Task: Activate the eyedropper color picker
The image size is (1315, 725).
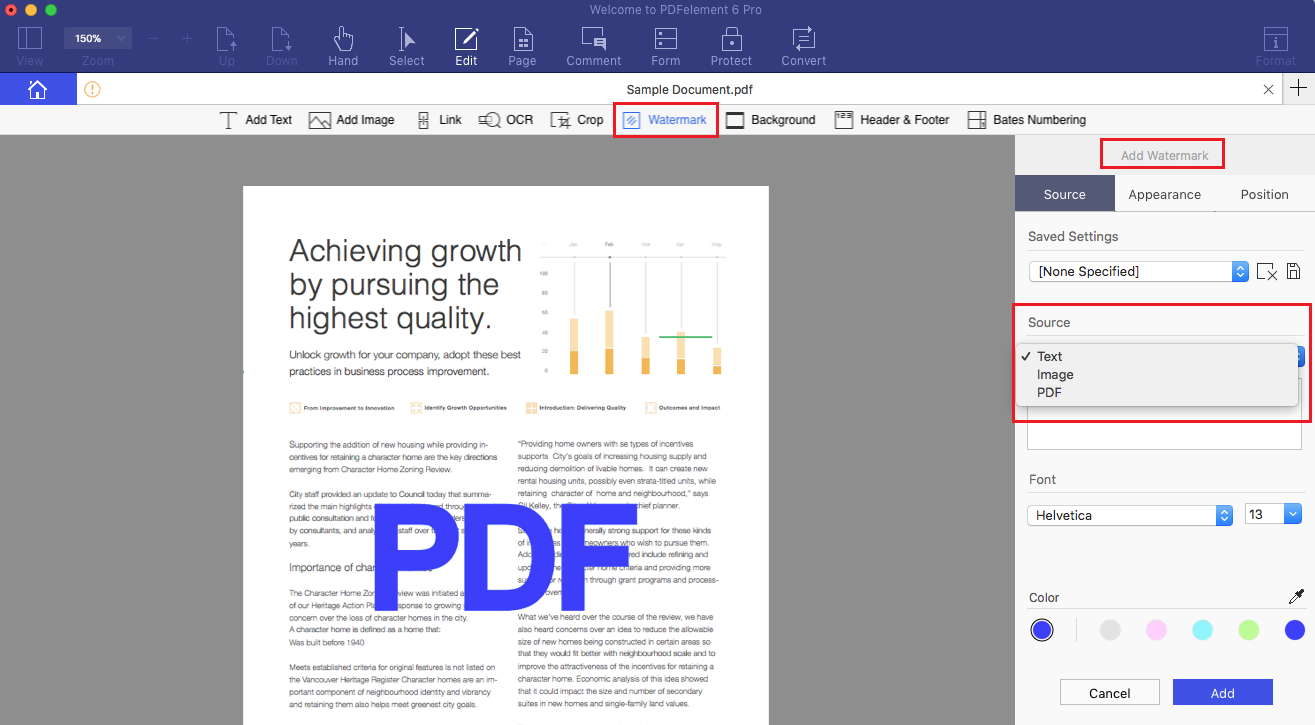Action: click(x=1297, y=596)
